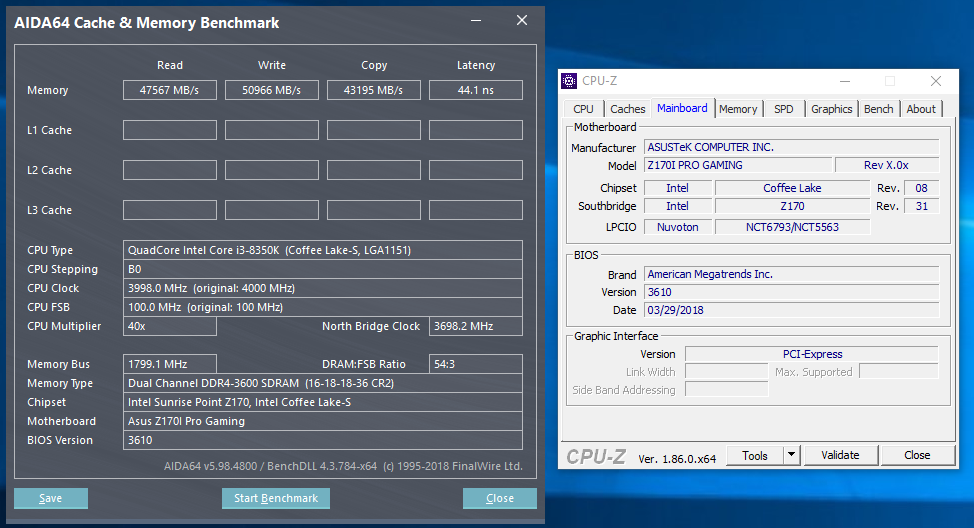
Task: Click the Memory Write value 50966 MB/s
Action: tap(271, 90)
